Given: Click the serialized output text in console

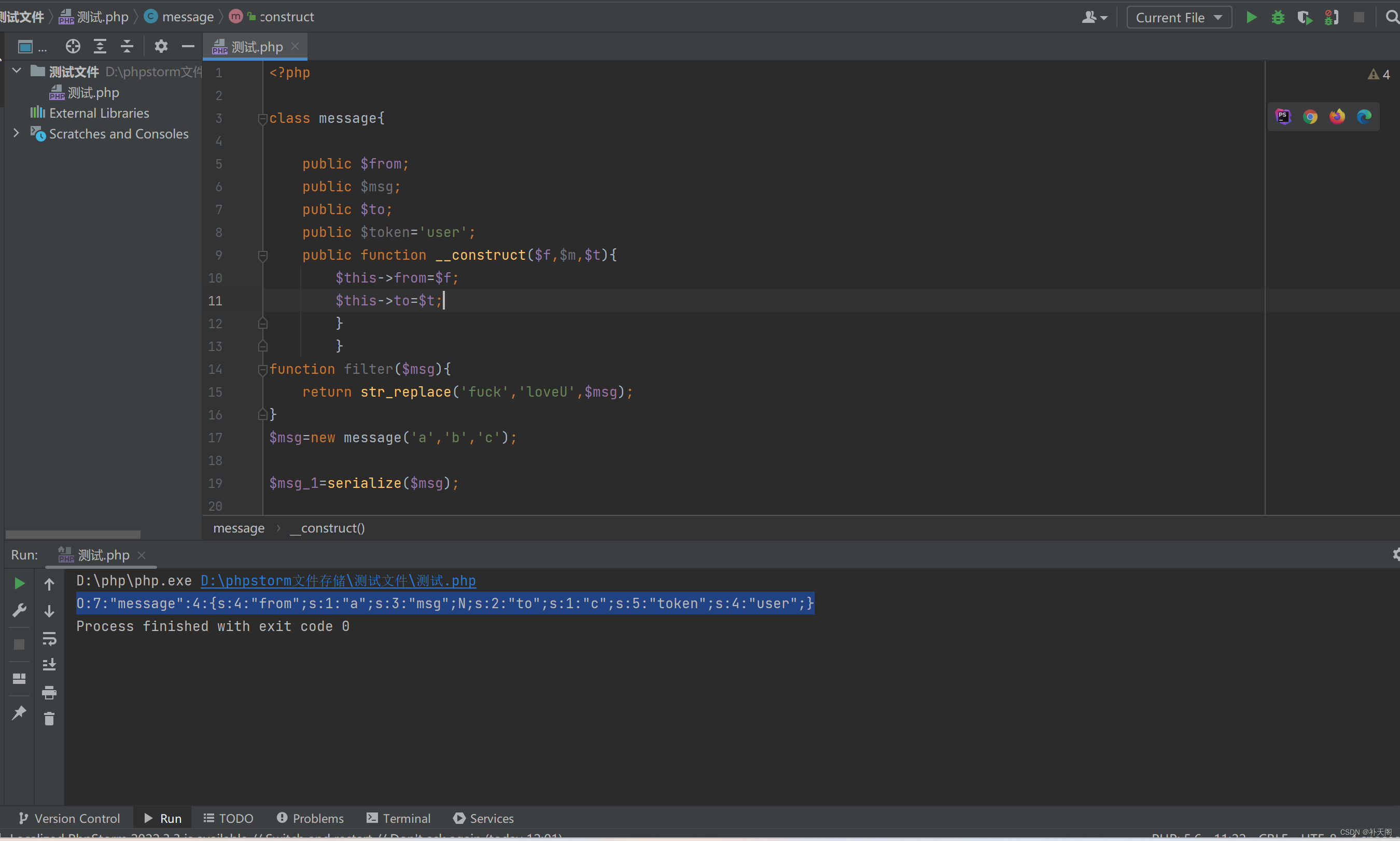Looking at the screenshot, I should (444, 603).
